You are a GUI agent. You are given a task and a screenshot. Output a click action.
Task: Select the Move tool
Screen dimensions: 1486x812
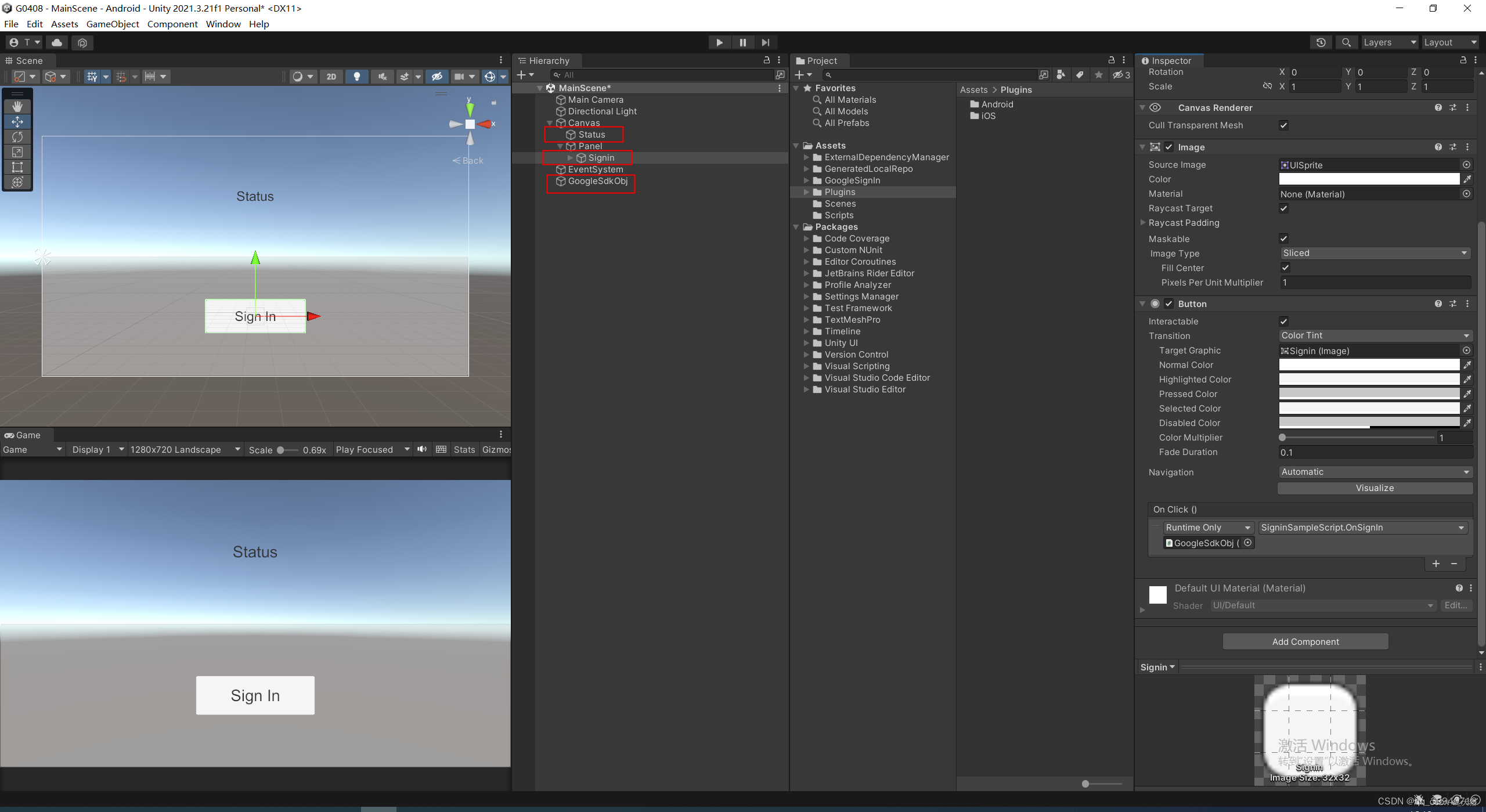coord(17,122)
